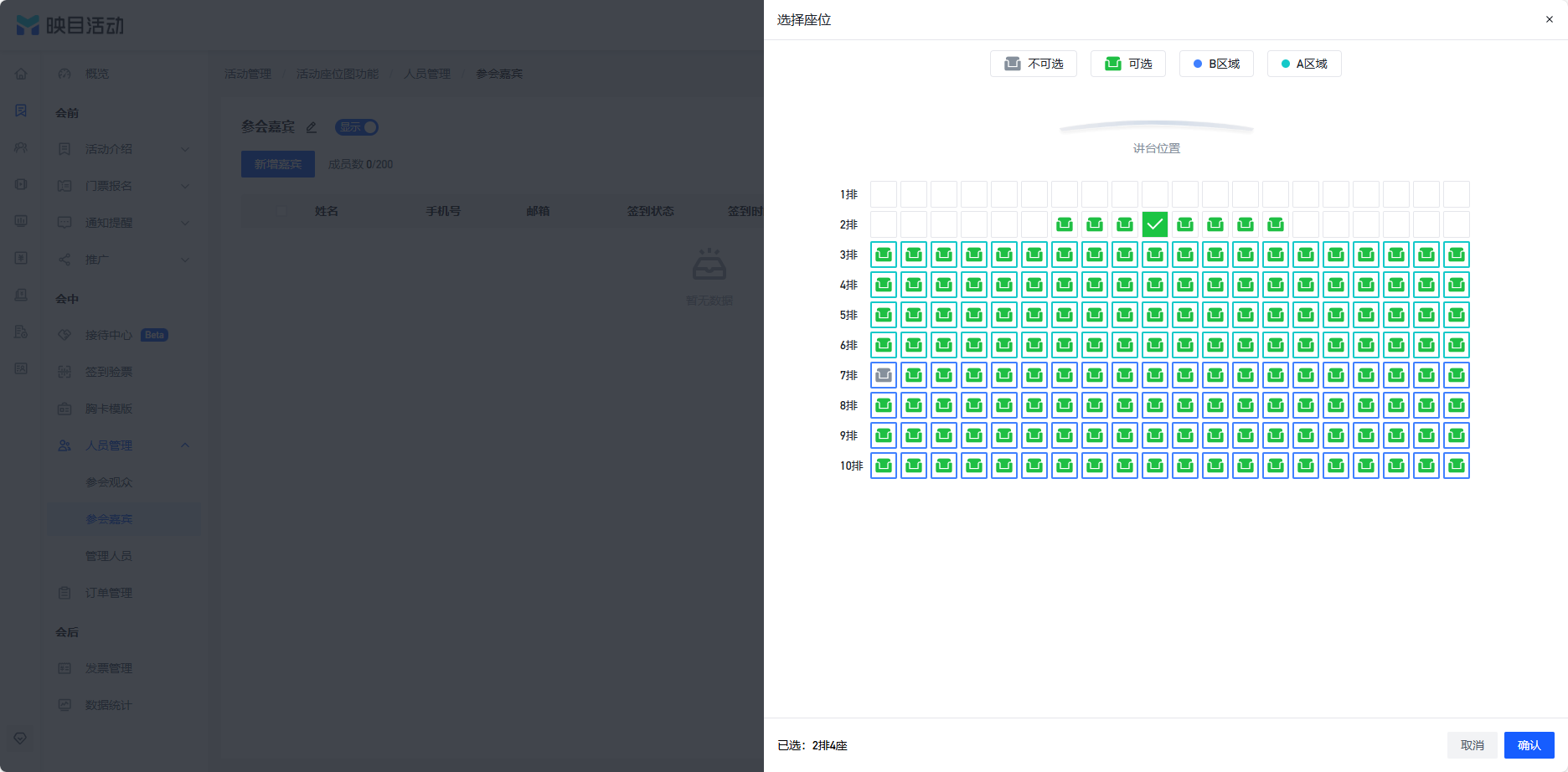Click 活动管理 breadcrumb link
Screen dimensions: 1568x772
point(248,74)
